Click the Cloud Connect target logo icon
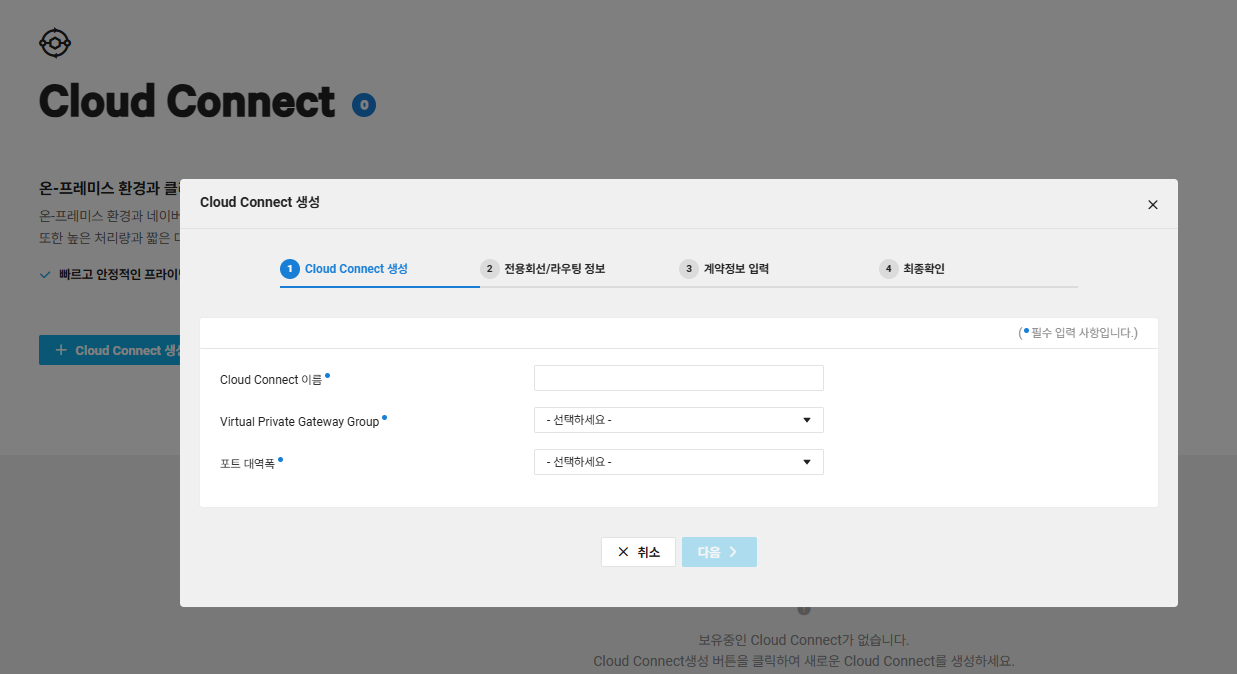Viewport: 1237px width, 674px height. (55, 42)
